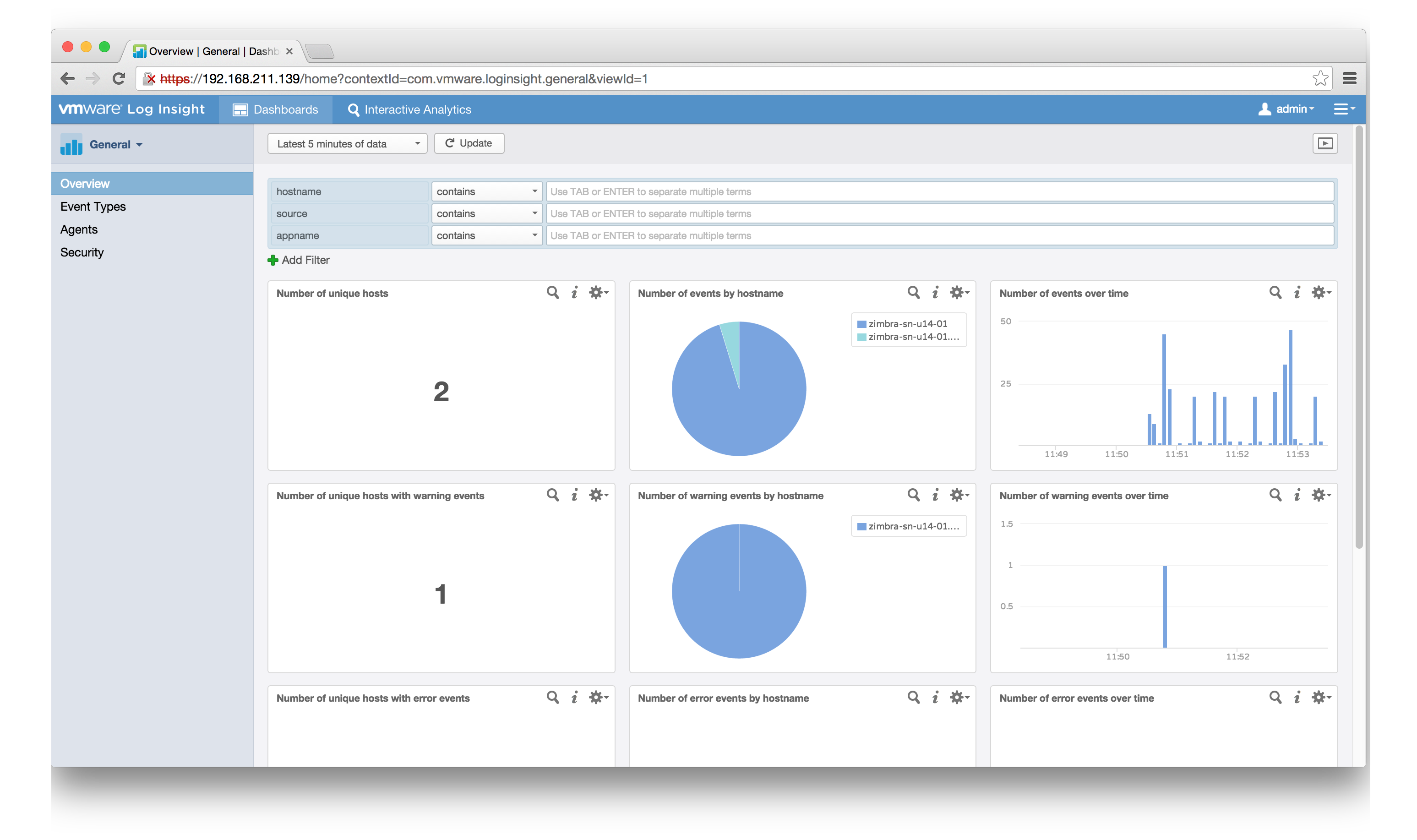Click the browser reload button

click(118, 79)
